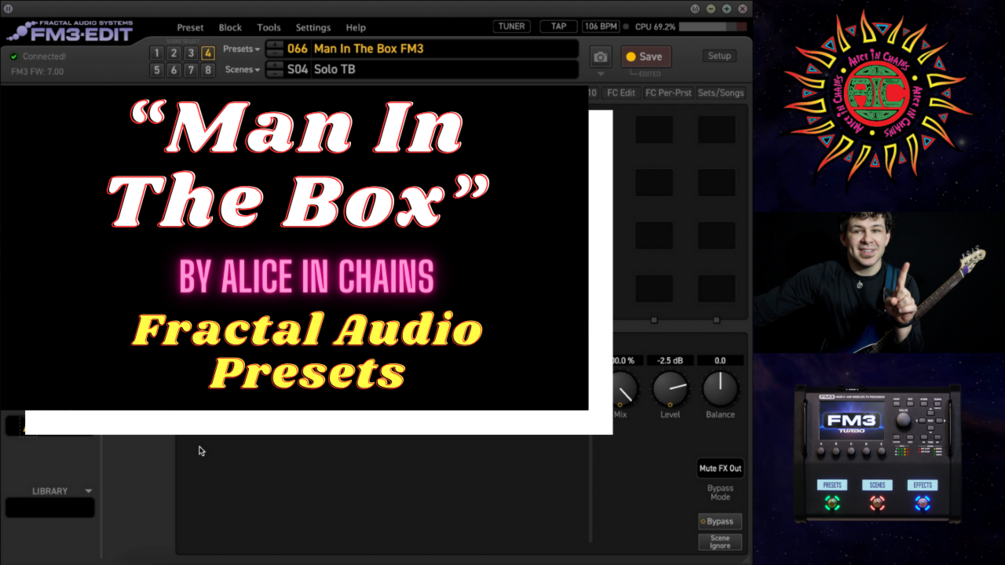Viewport: 1005px width, 565px height.
Task: Expand the Presets dropdown
Action: click(x=241, y=49)
